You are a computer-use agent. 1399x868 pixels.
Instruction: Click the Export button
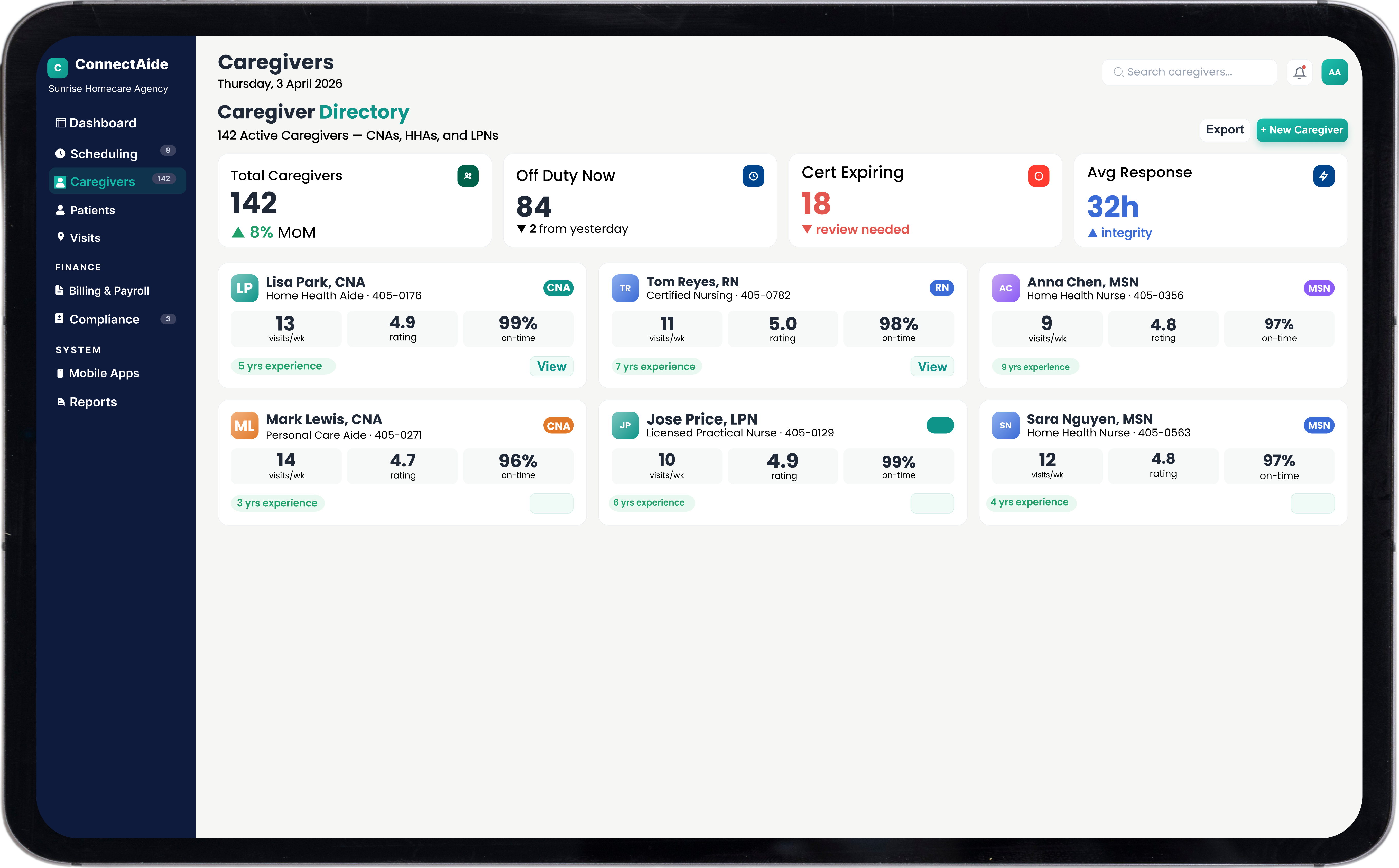[x=1225, y=130]
